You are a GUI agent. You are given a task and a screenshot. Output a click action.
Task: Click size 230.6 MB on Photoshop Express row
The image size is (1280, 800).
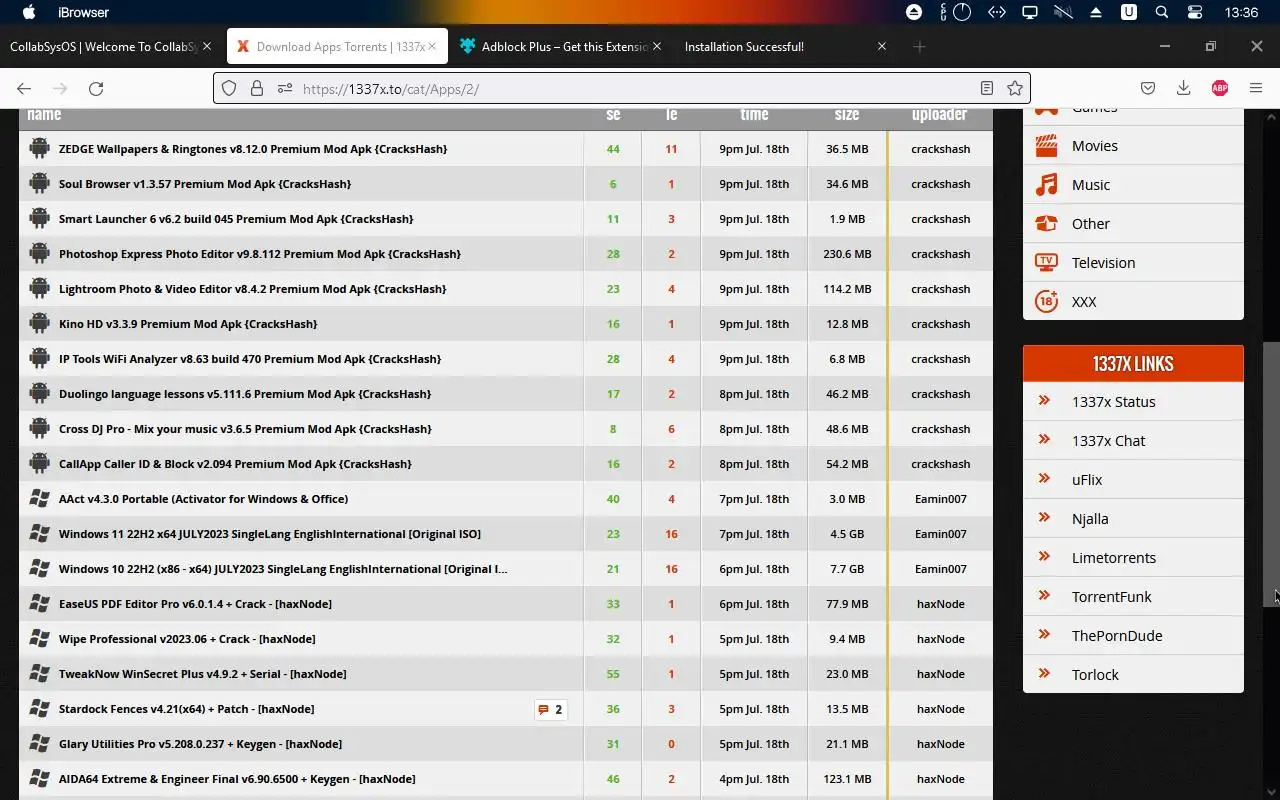point(847,254)
